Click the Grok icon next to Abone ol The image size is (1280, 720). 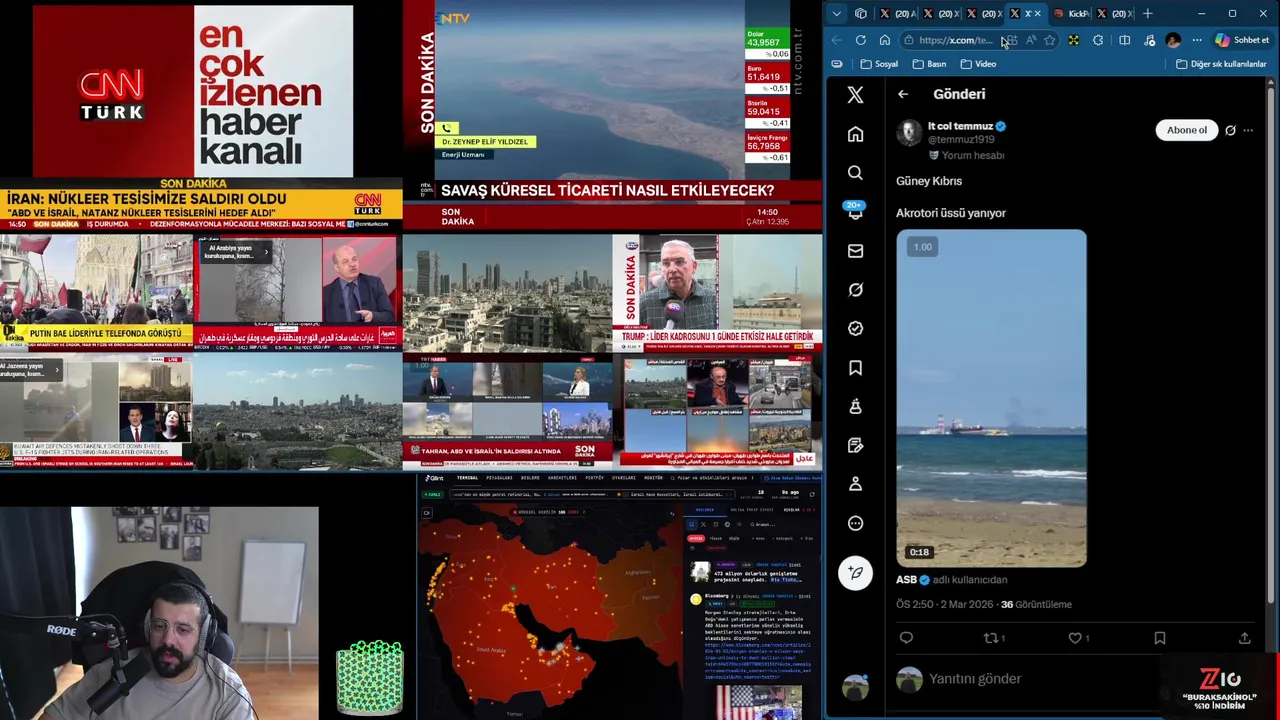pos(1230,130)
